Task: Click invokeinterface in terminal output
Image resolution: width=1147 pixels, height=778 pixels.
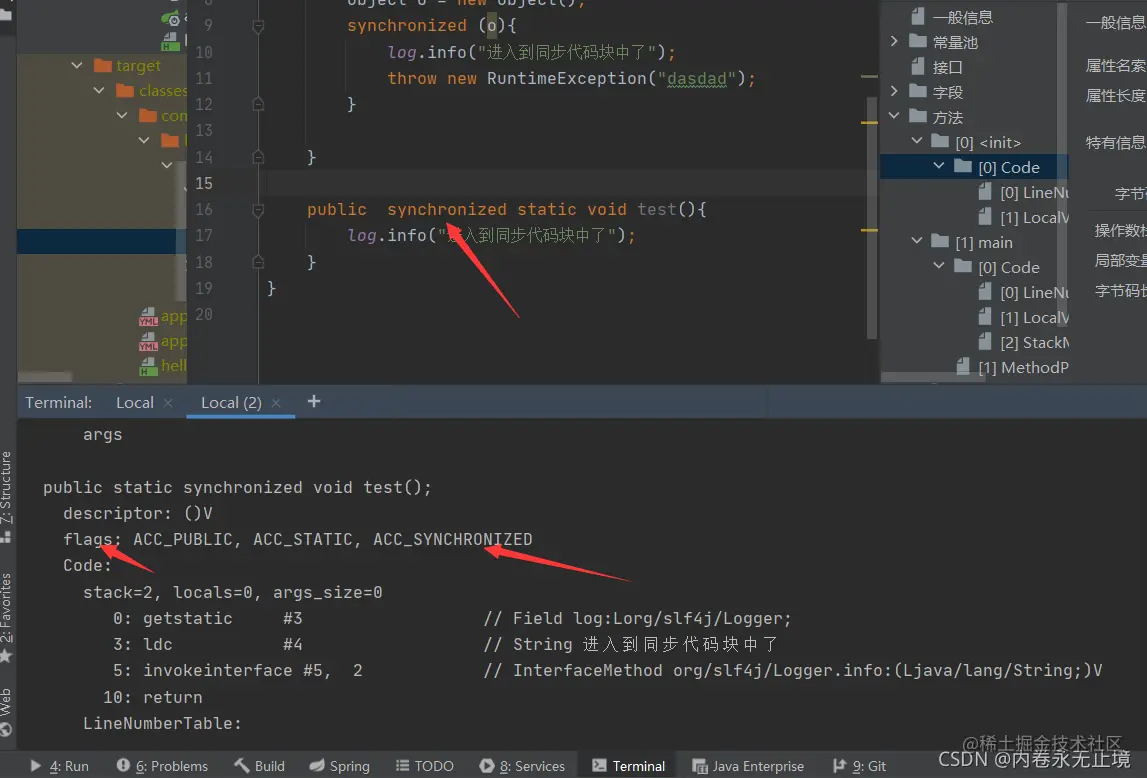Action: coord(217,671)
